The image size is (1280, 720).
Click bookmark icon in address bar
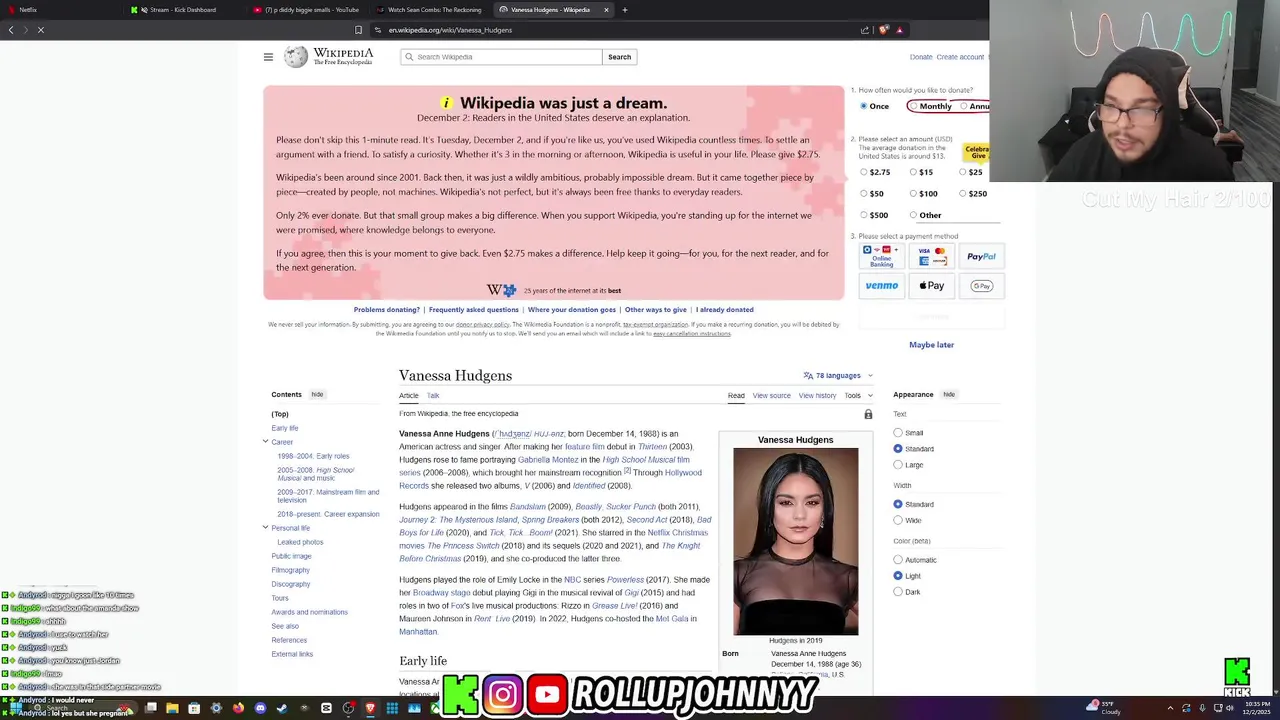tap(358, 30)
